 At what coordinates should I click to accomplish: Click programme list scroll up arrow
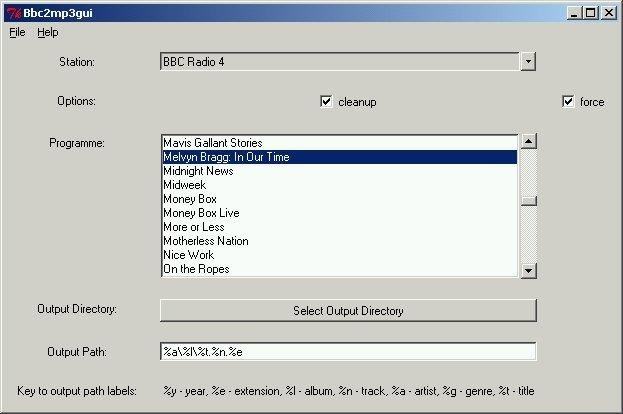(528, 141)
